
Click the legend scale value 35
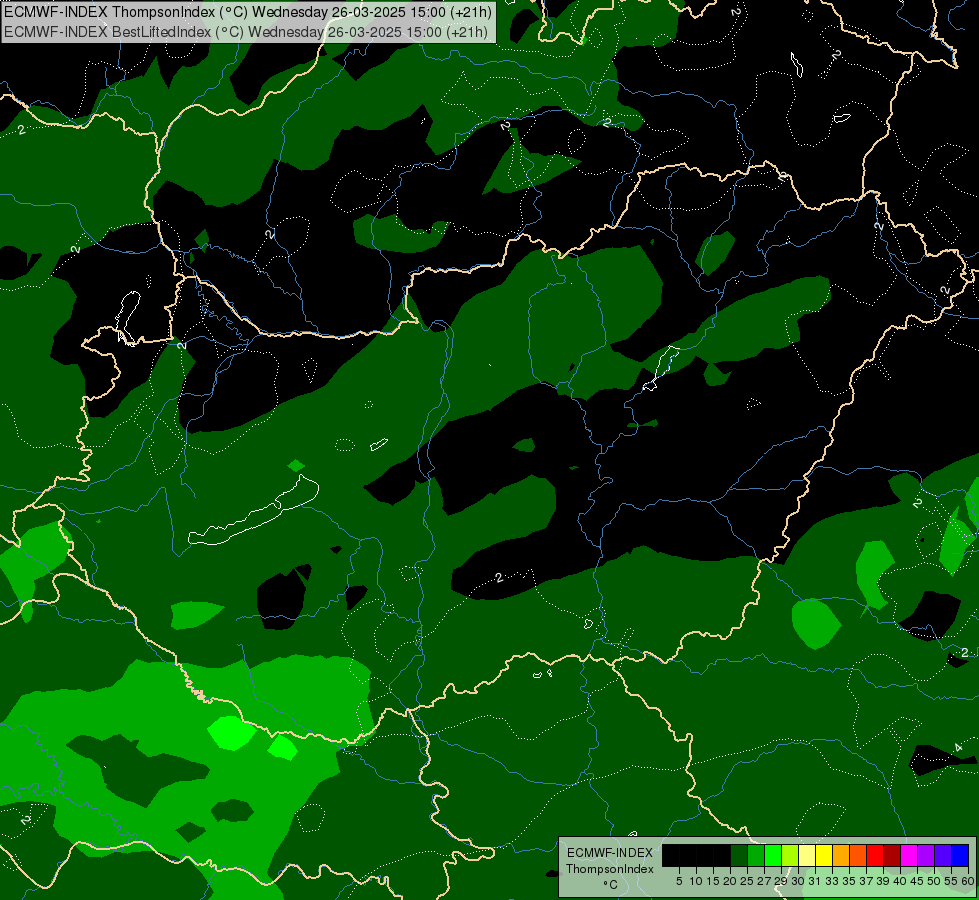click(850, 881)
